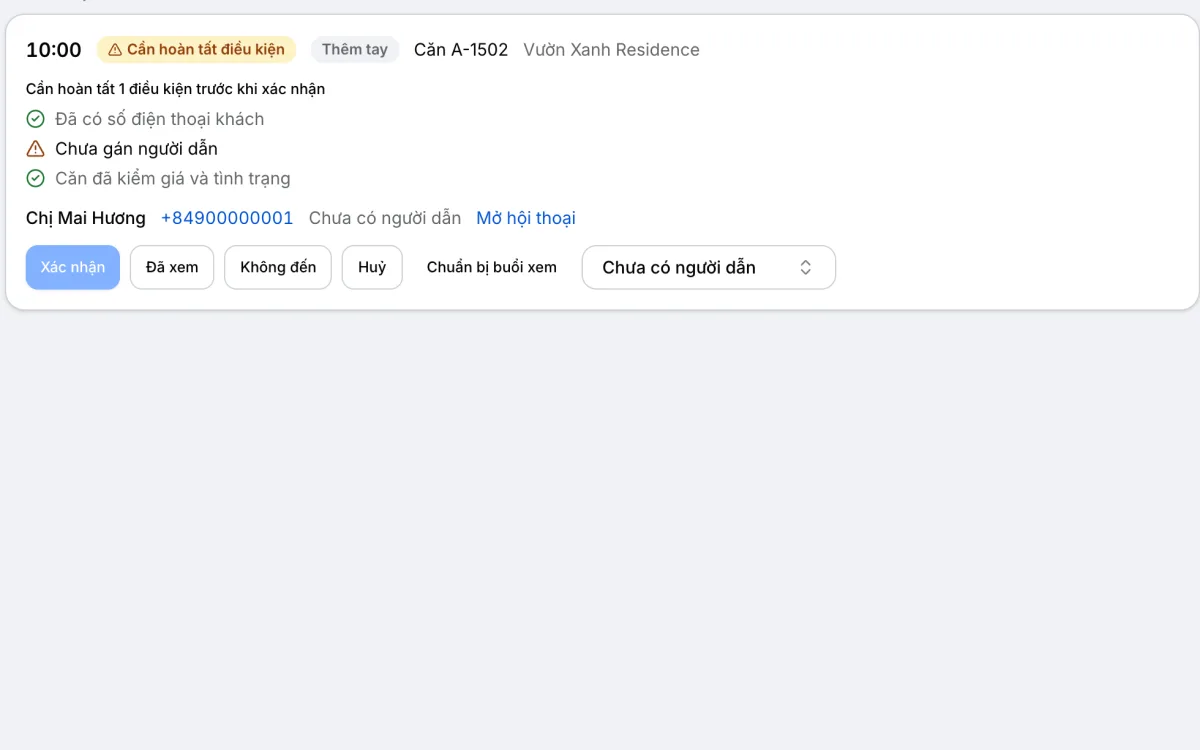Click the client name 'Chị Mai Hương'

[x=86, y=218]
